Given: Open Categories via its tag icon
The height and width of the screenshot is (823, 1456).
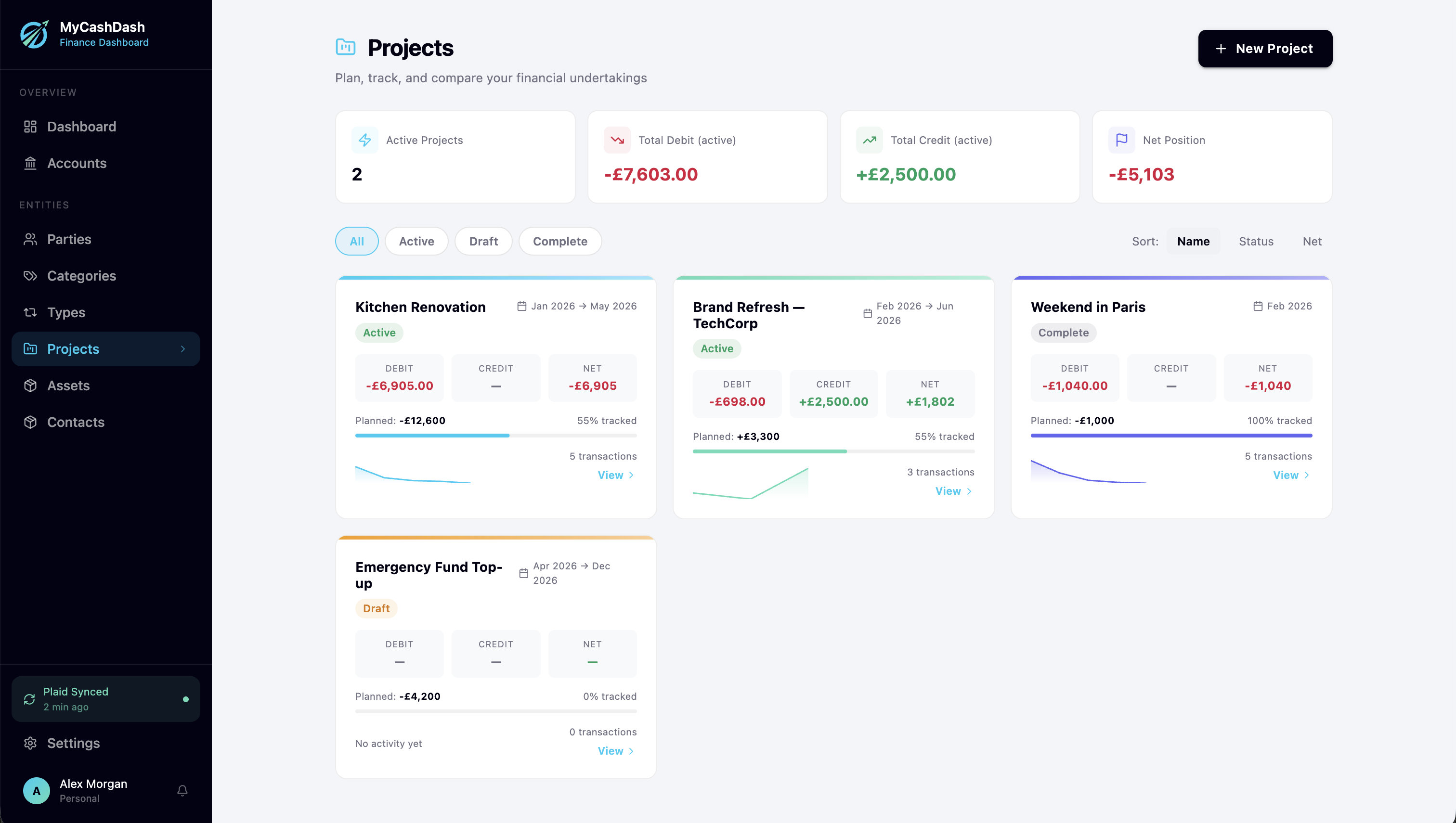Looking at the screenshot, I should point(30,276).
